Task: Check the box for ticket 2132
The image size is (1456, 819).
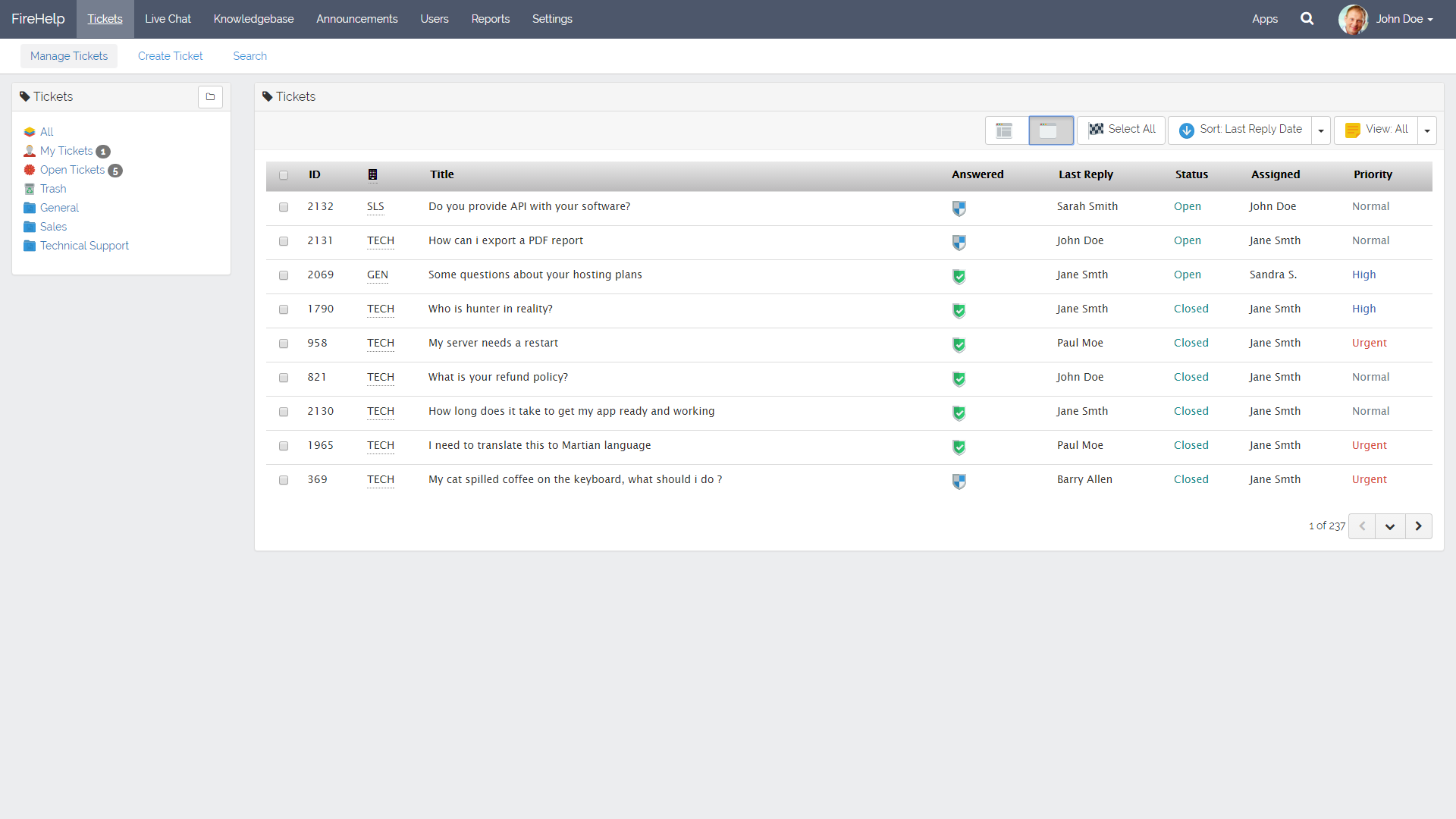Action: click(284, 207)
